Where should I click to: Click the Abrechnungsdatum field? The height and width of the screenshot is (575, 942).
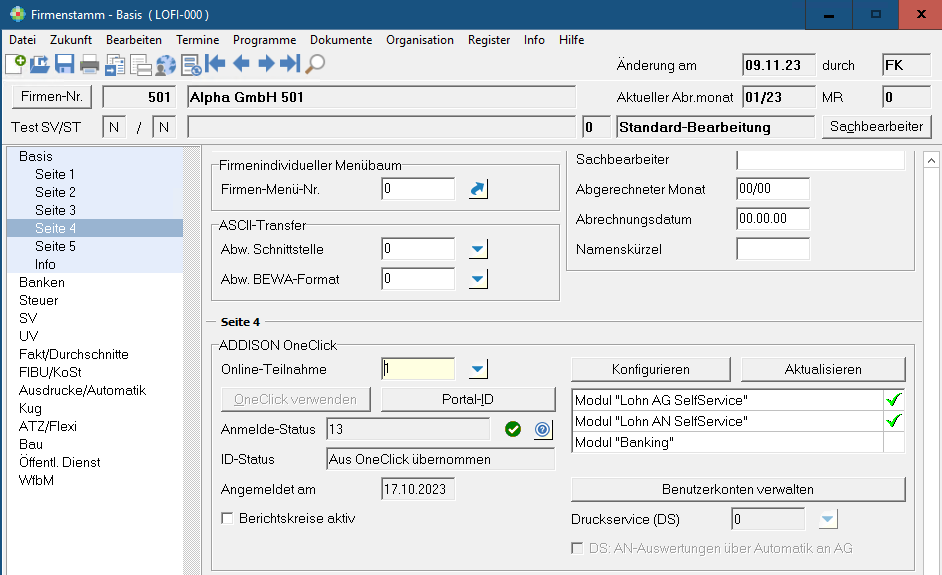click(773, 219)
